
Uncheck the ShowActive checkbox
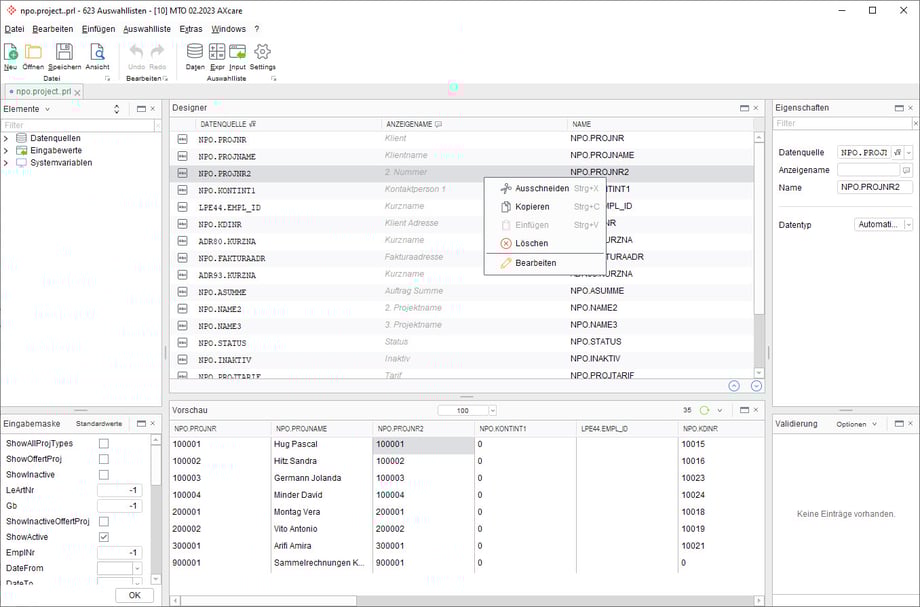104,537
